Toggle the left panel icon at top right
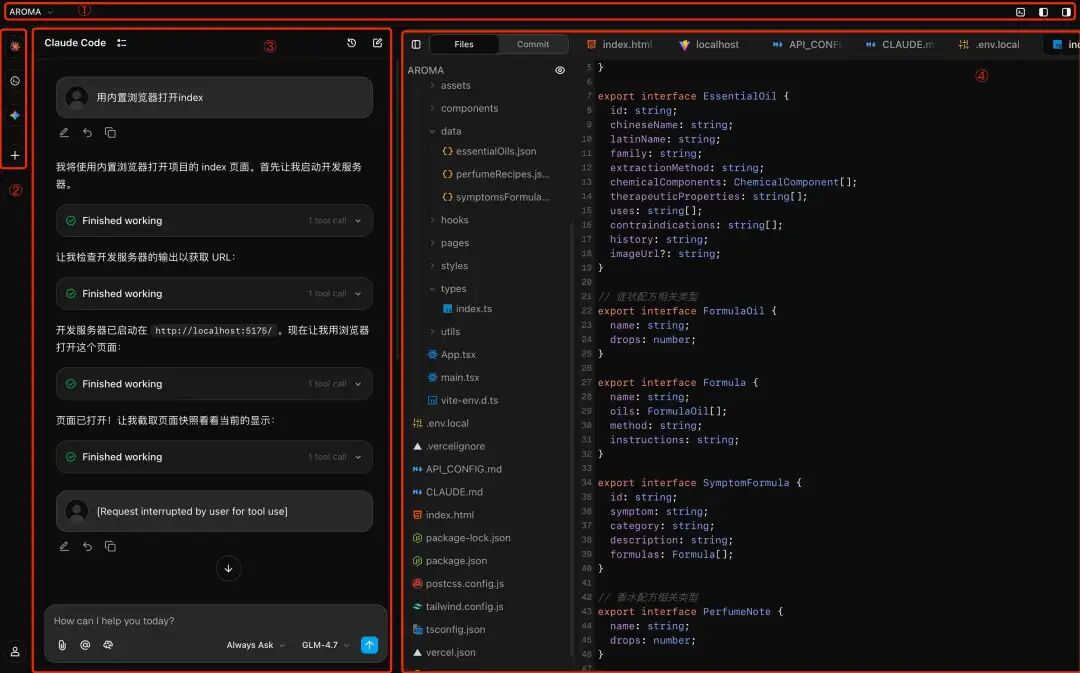 click(1043, 11)
